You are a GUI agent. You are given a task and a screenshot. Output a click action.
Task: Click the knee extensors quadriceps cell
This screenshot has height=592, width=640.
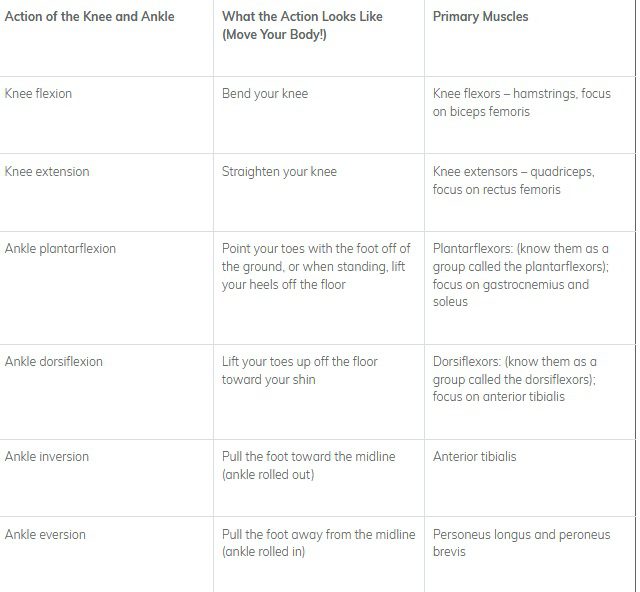513,181
